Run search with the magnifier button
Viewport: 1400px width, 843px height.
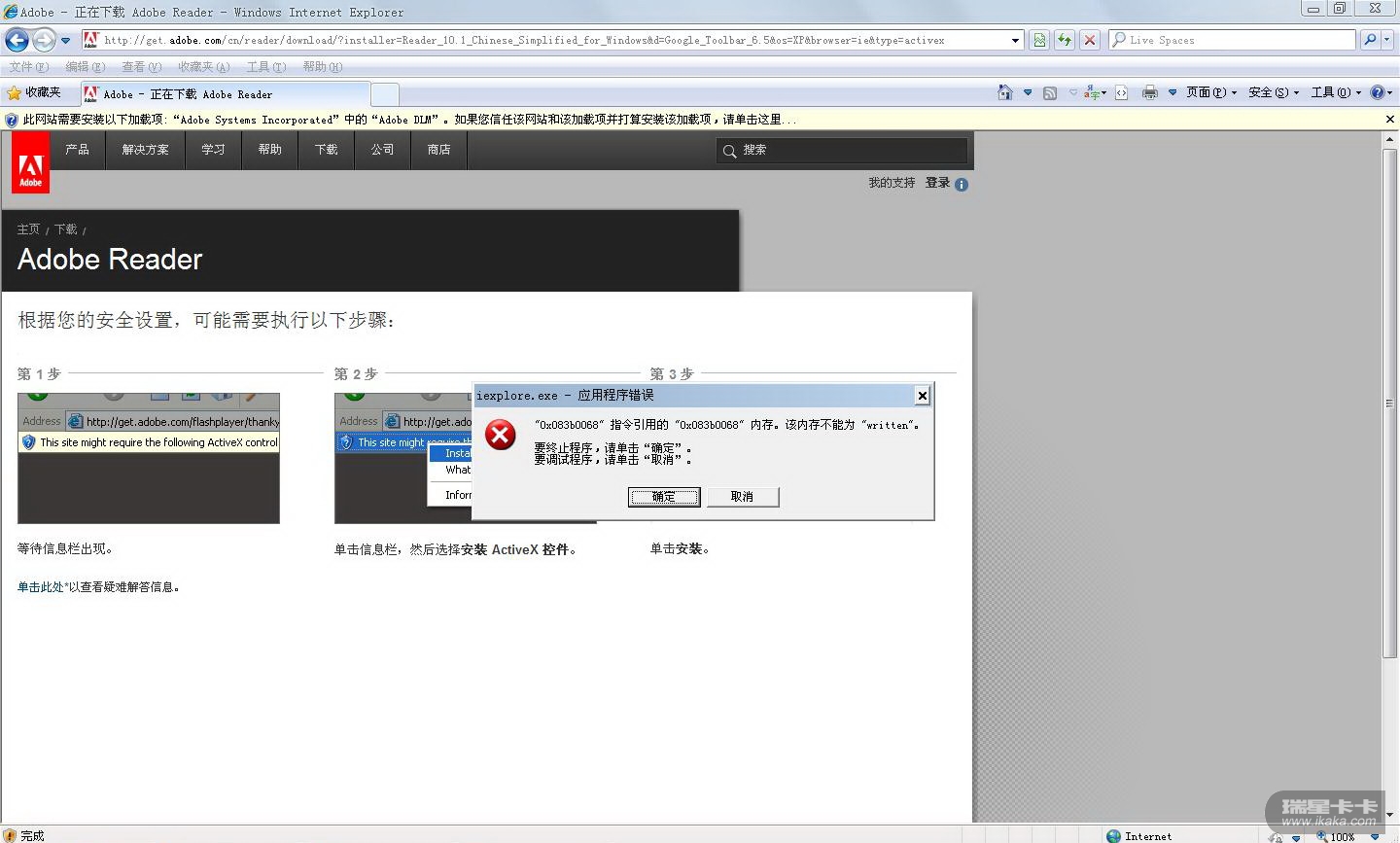pyautogui.click(x=1370, y=40)
